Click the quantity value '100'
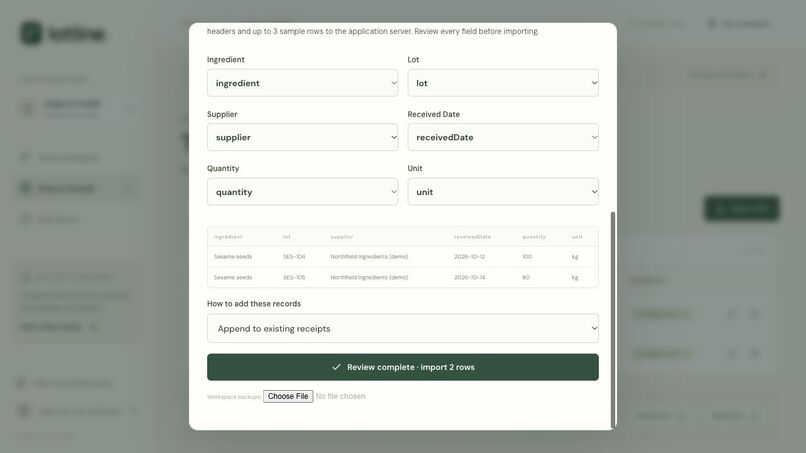Viewport: 806px width, 453px height. 527,257
